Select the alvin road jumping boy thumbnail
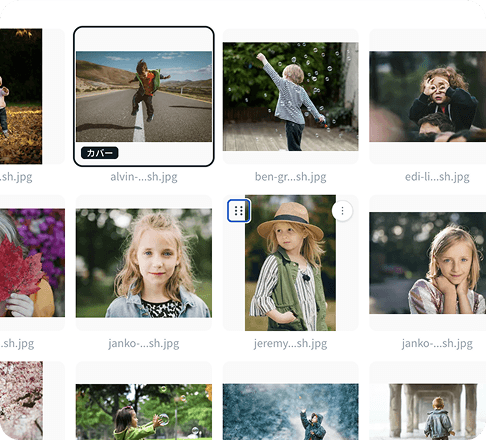Screen dimensions: 486x440 (144, 96)
